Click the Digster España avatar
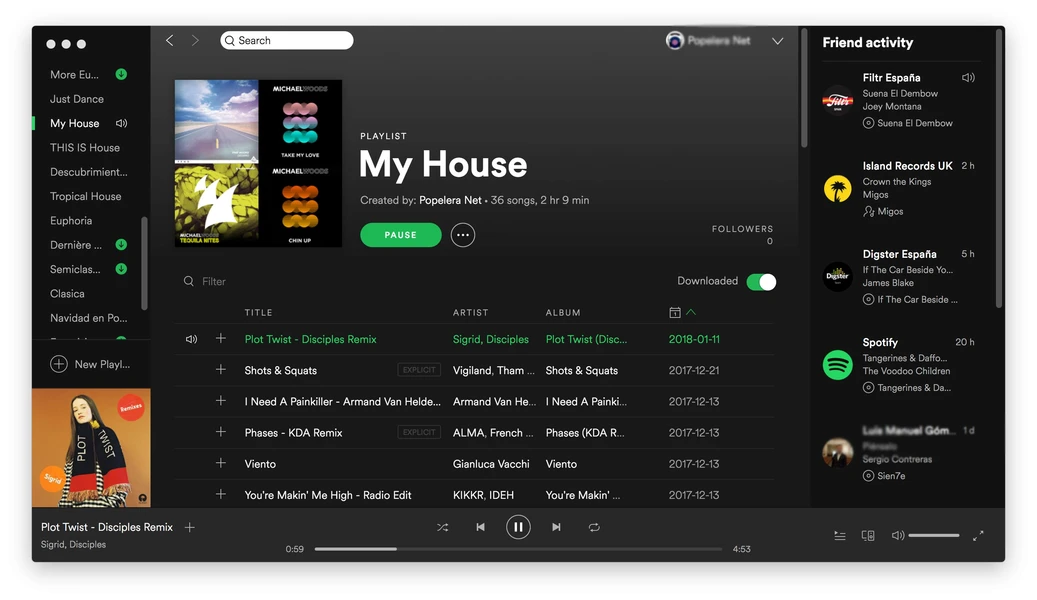 click(838, 277)
